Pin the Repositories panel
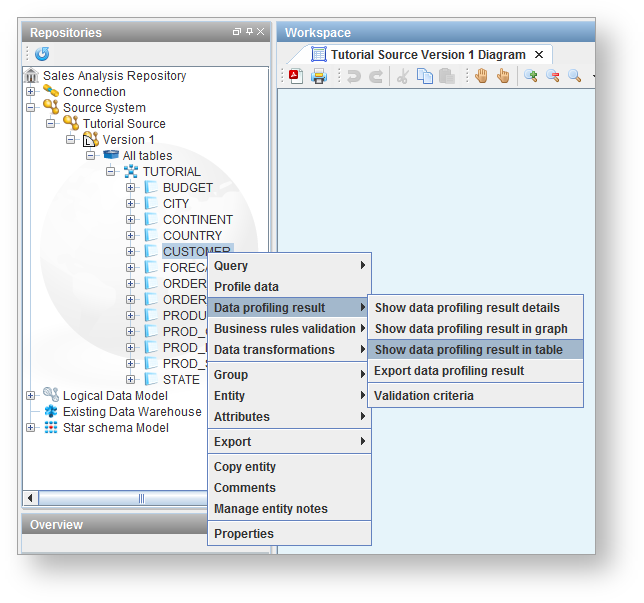 pyautogui.click(x=249, y=32)
